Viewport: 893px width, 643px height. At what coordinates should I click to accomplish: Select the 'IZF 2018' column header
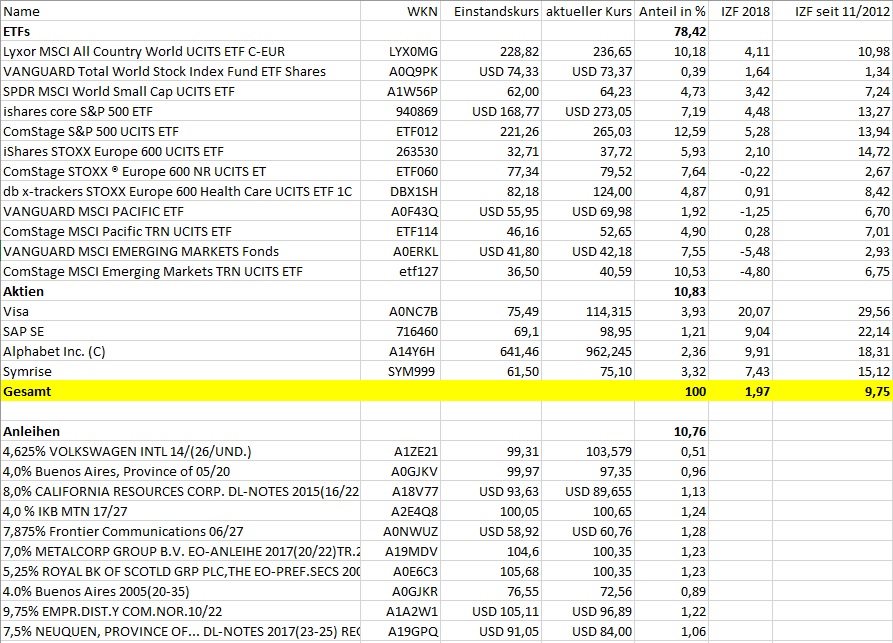(x=740, y=11)
